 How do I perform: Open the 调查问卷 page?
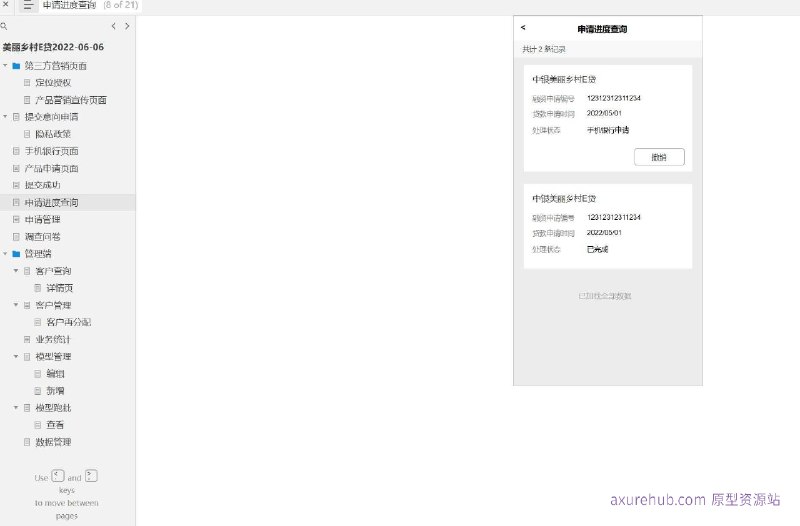(x=42, y=237)
